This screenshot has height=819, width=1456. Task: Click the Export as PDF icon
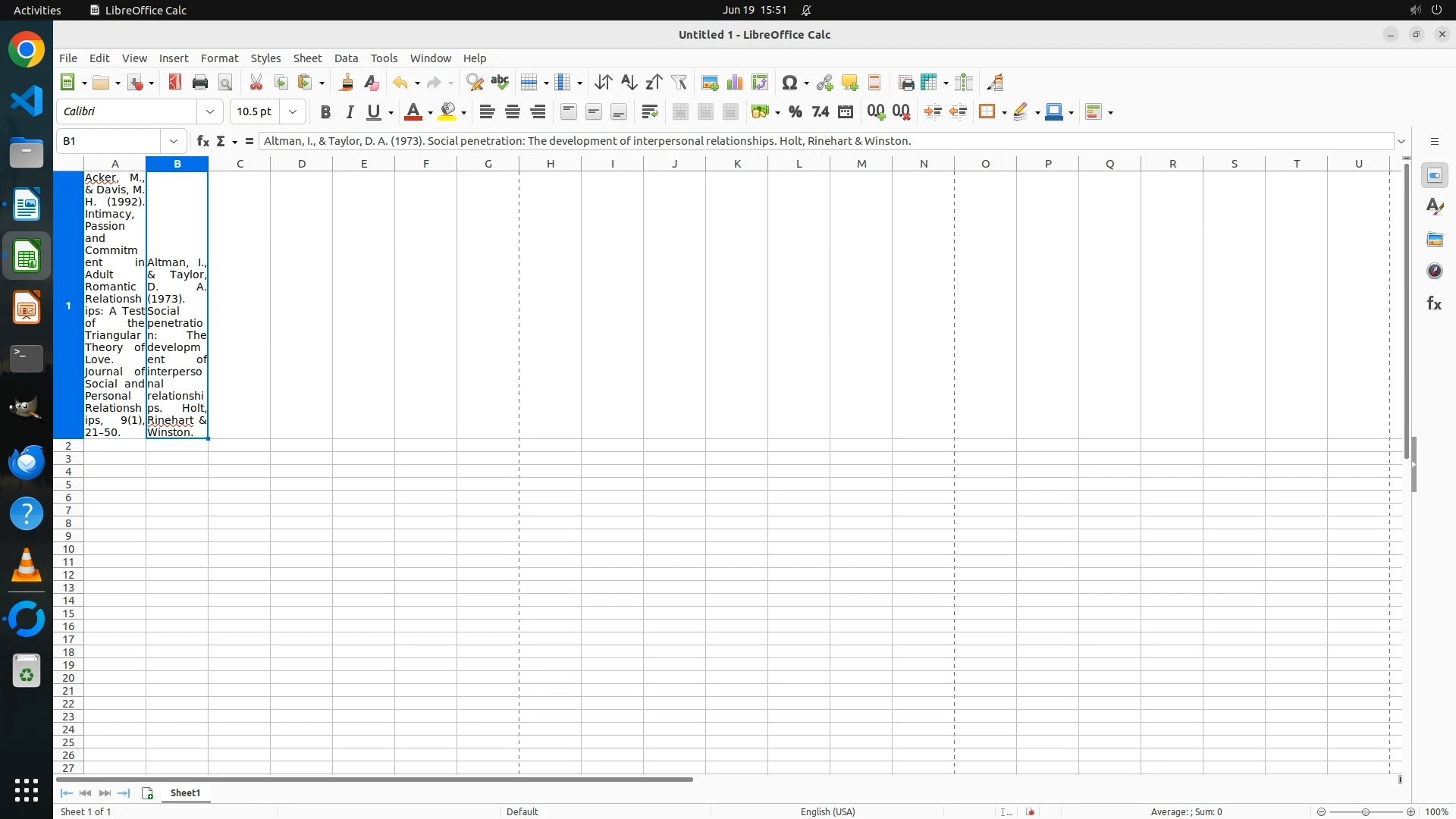(175, 83)
